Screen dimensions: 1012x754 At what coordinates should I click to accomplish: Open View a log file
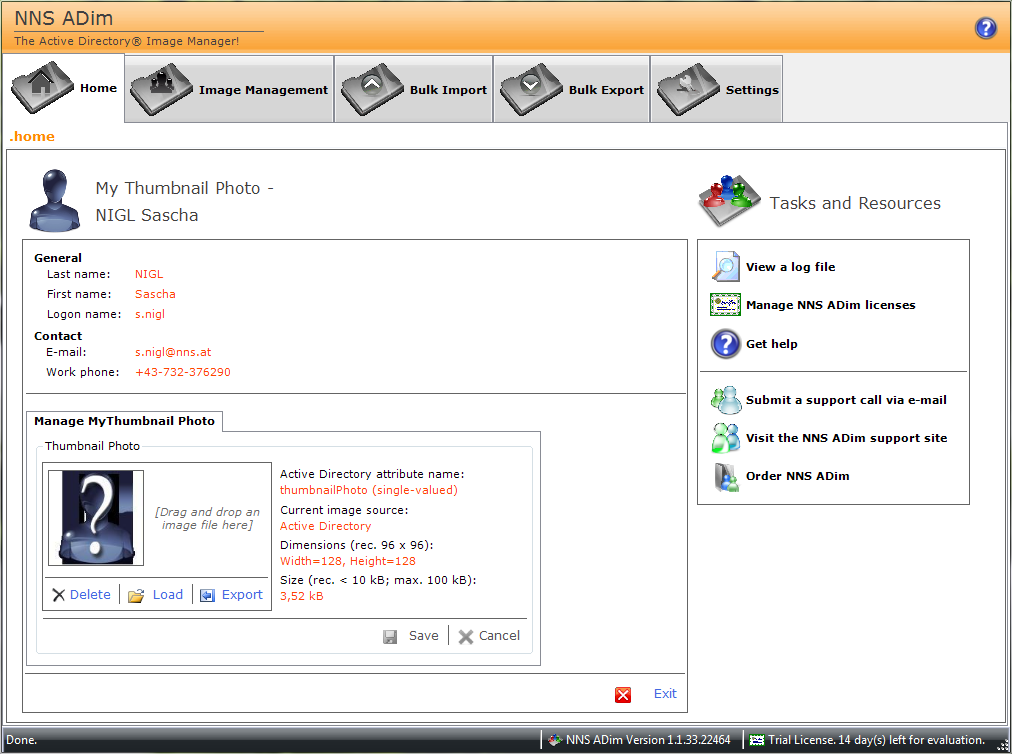click(x=791, y=267)
